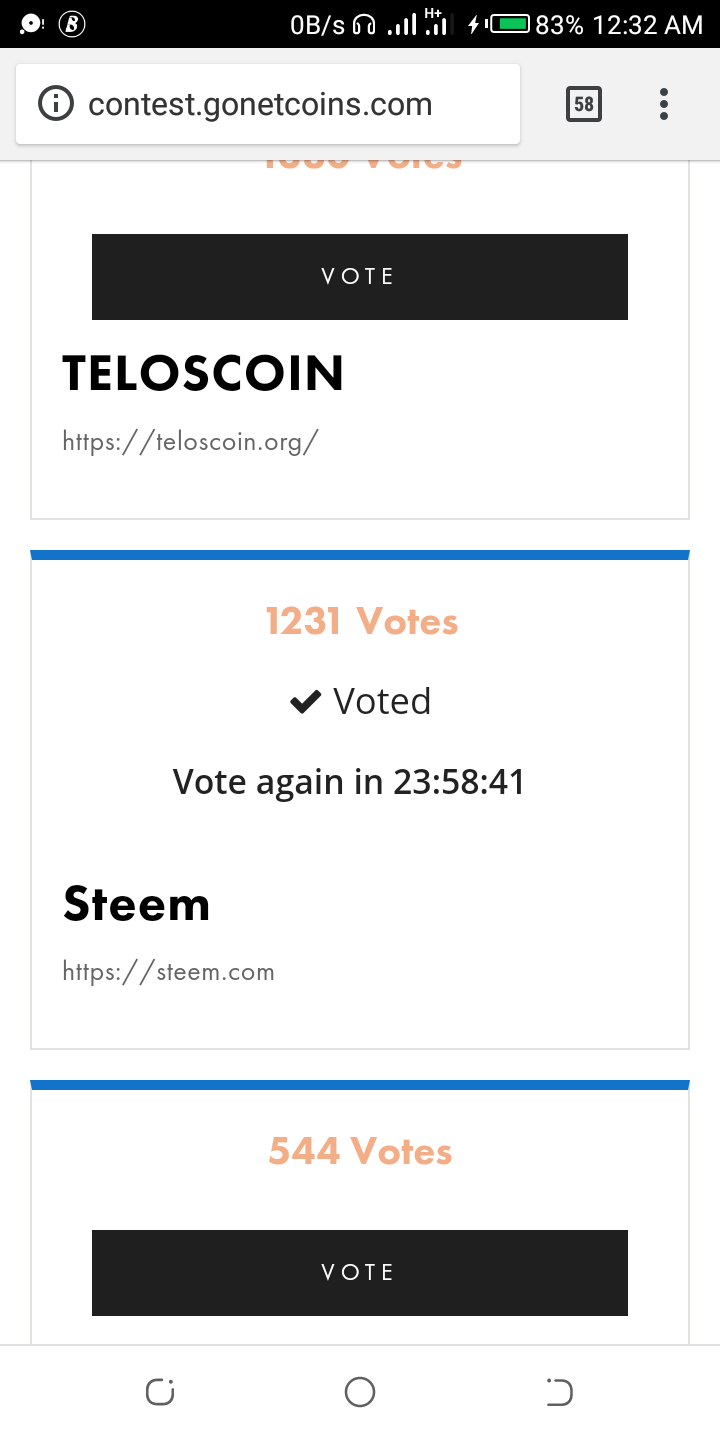Tap the Android recent apps button
The width and height of the screenshot is (720, 1440).
pos(160,1392)
